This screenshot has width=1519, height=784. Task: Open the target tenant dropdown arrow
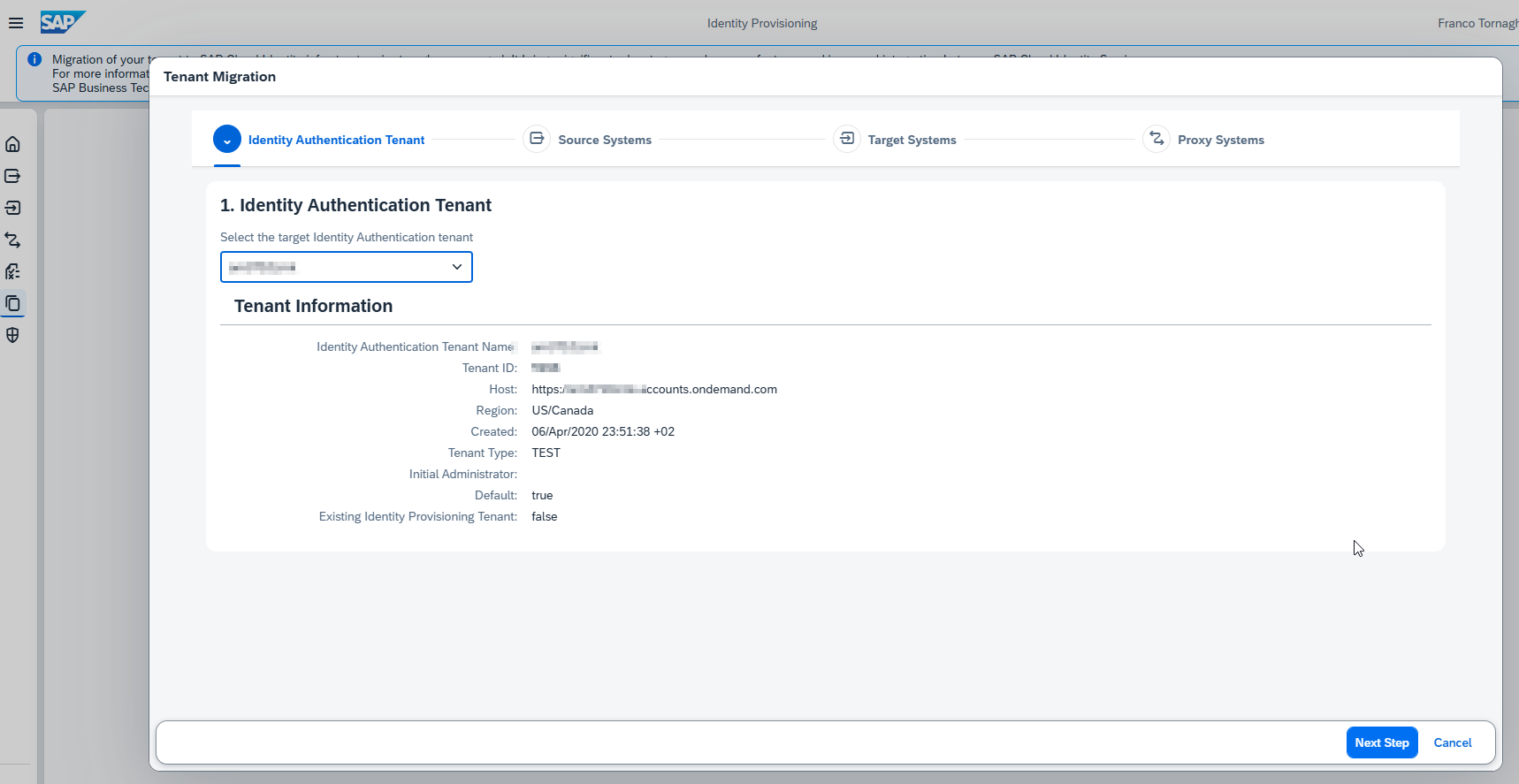click(457, 267)
